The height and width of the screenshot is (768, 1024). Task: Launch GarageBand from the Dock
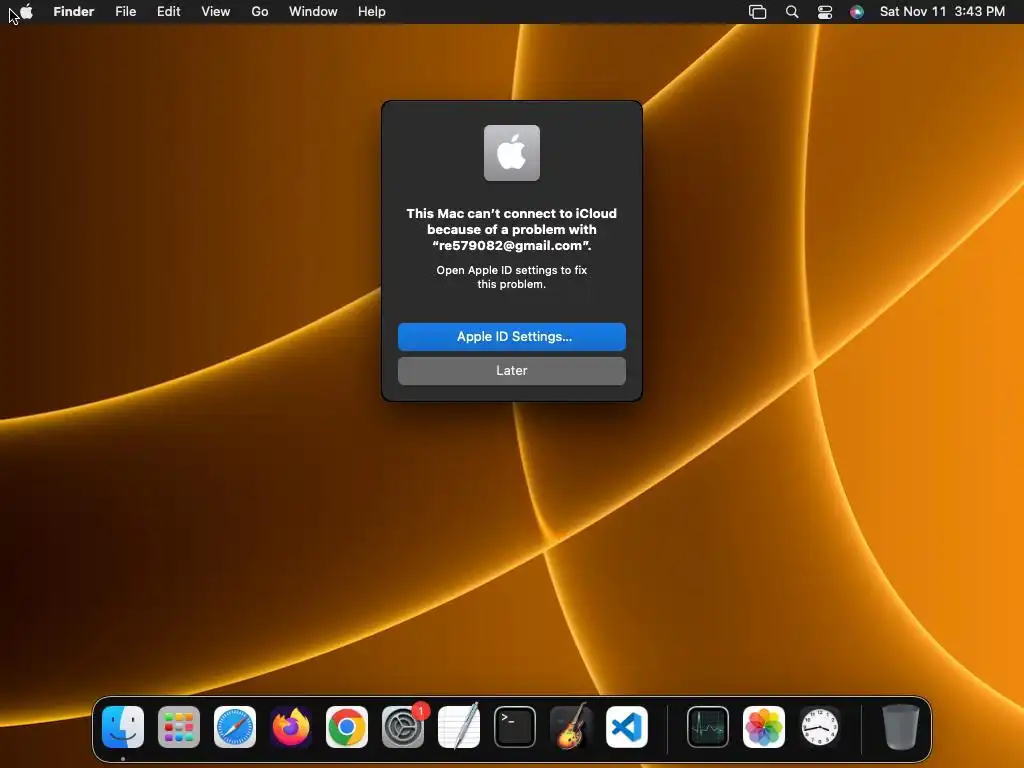click(x=571, y=727)
